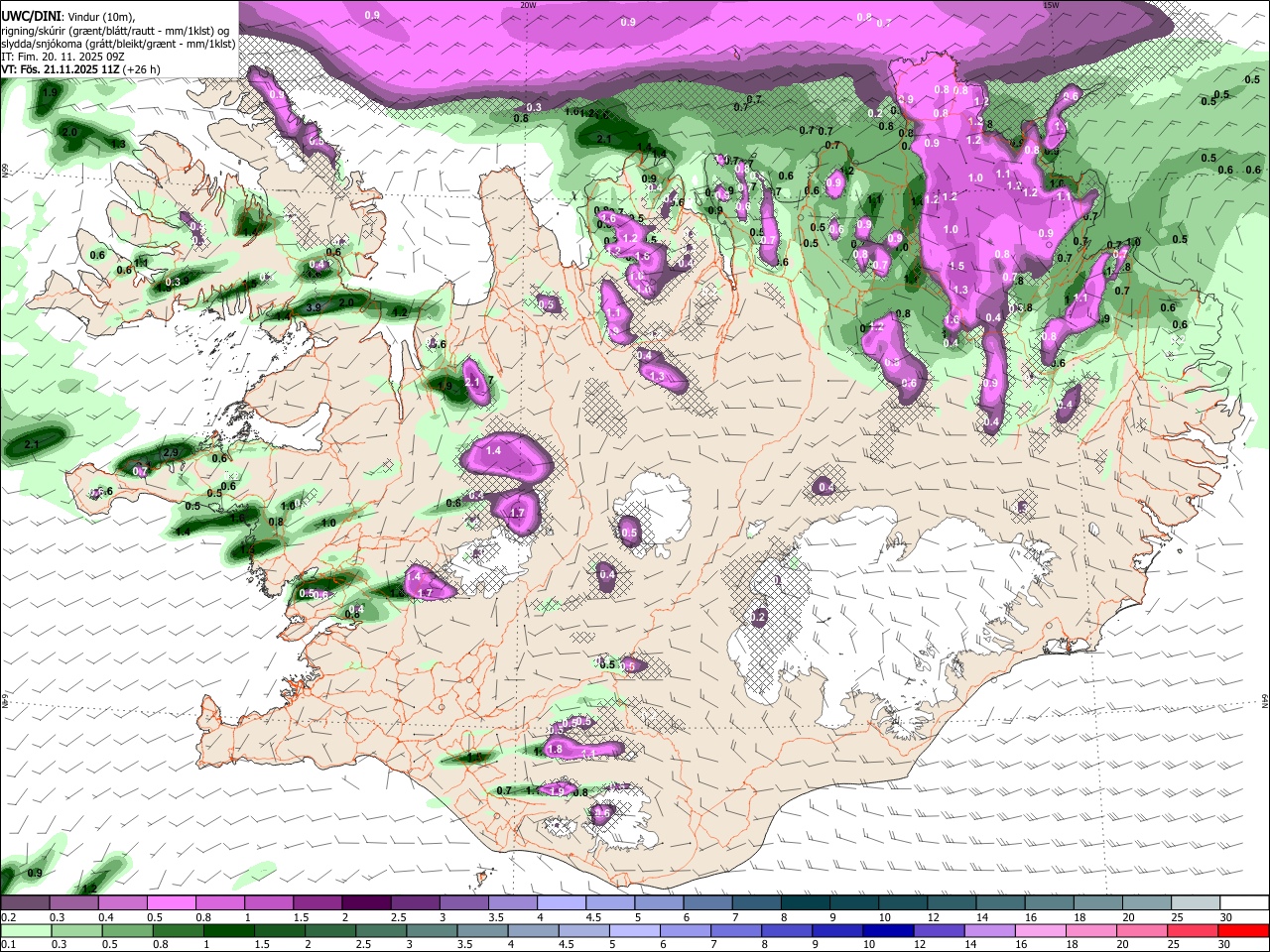Screen dimensions: 1270x952
Task: Click the '30' label on rain scale
Action: pyautogui.click(x=1223, y=944)
